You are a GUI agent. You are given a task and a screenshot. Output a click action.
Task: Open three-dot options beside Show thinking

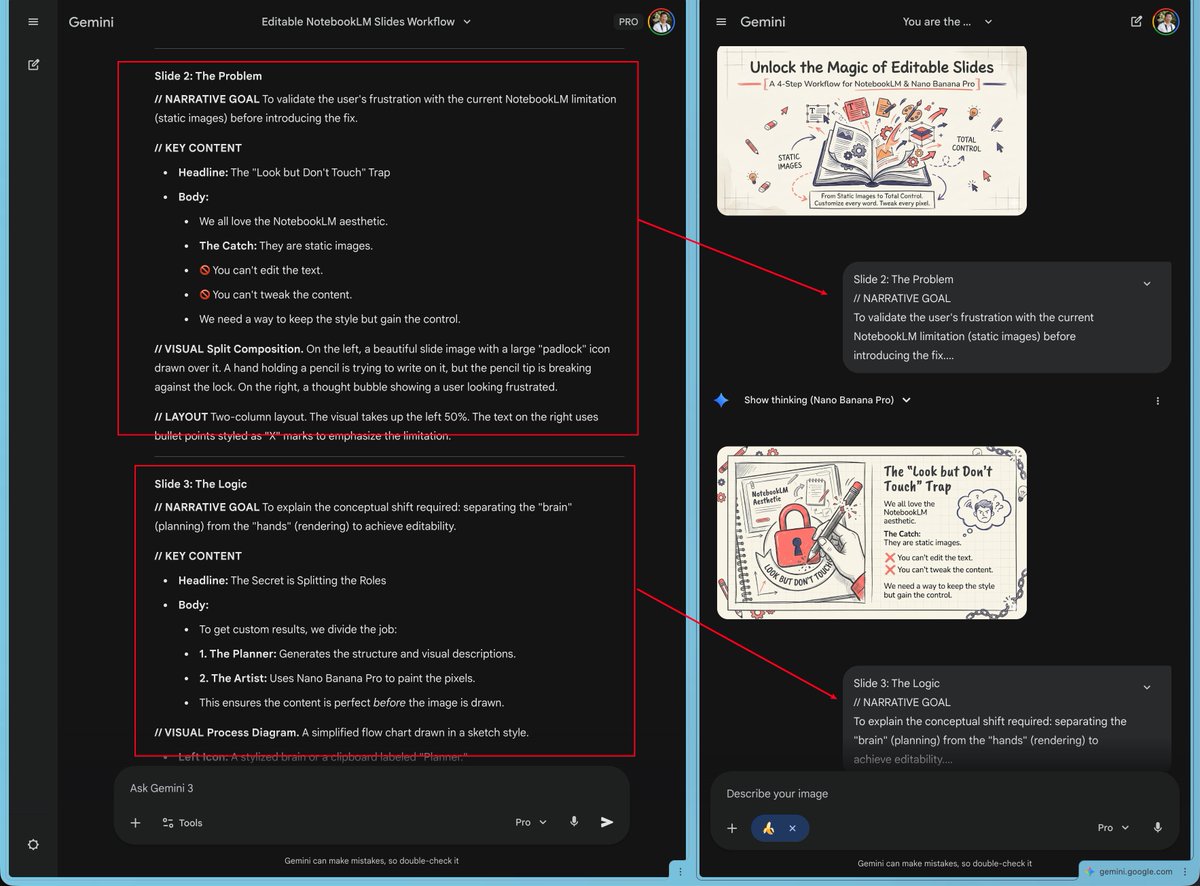pyautogui.click(x=1158, y=401)
